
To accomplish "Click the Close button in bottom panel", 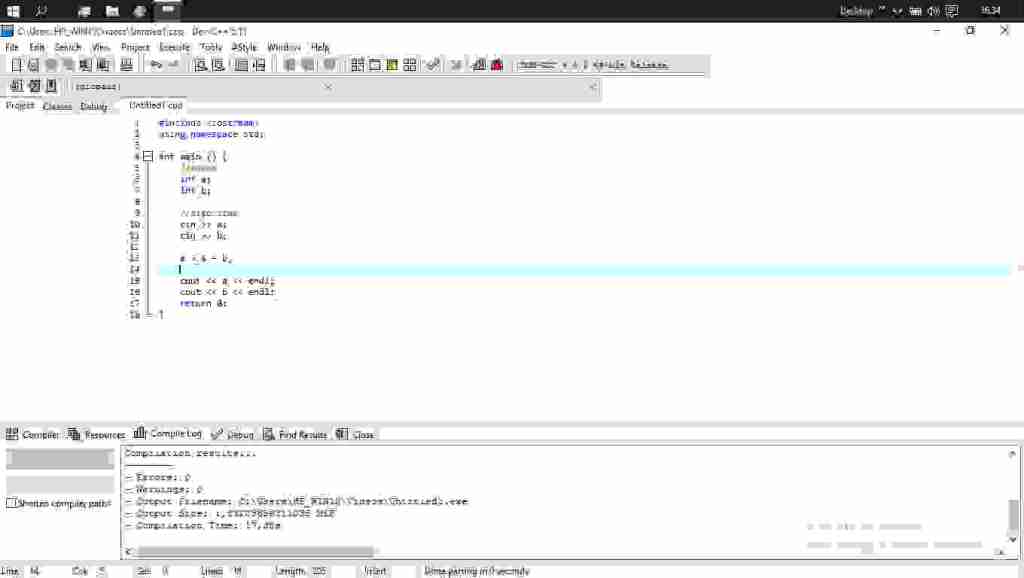I will pyautogui.click(x=355, y=434).
